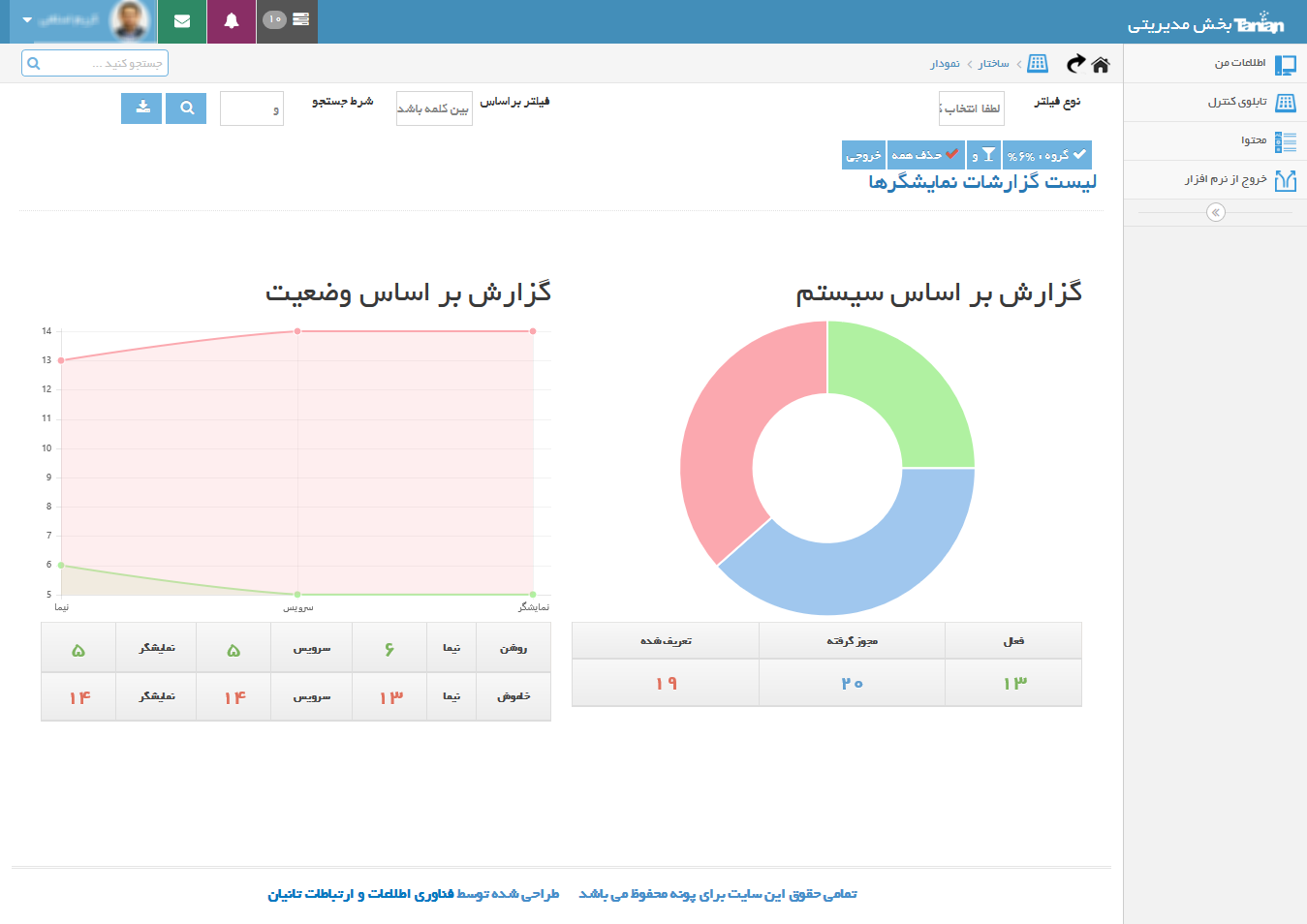This screenshot has height=924, width=1307.
Task: Click the list icon beside محتوا
Action: (x=1286, y=142)
